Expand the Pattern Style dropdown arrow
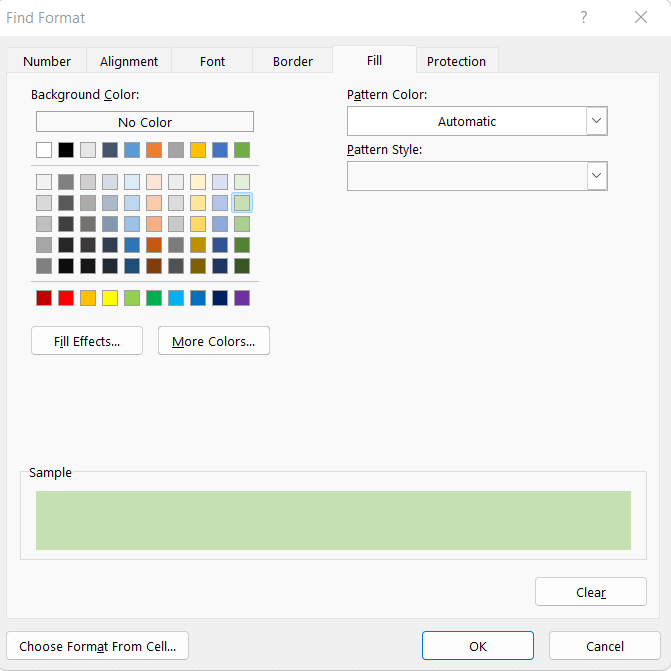 (x=597, y=176)
